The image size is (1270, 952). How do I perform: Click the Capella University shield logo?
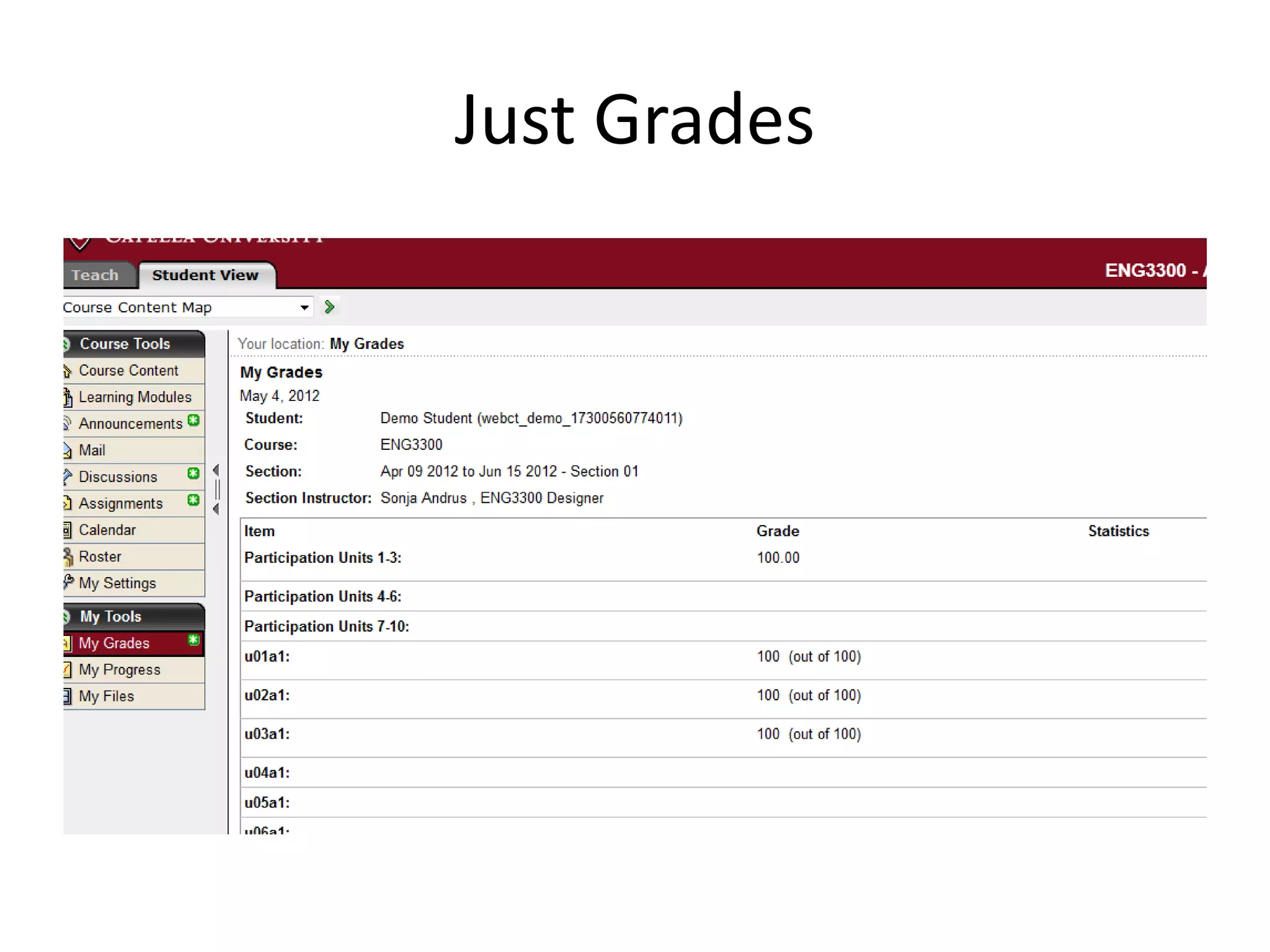79,244
